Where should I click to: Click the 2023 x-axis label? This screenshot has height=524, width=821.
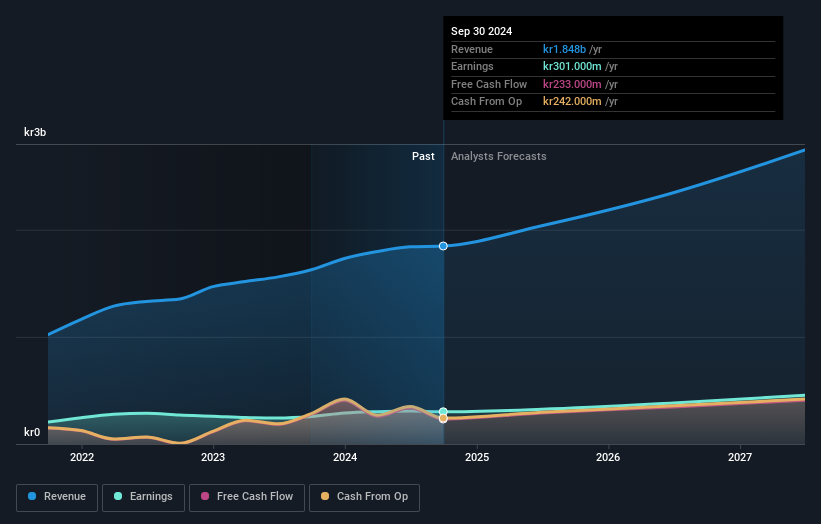[213, 458]
